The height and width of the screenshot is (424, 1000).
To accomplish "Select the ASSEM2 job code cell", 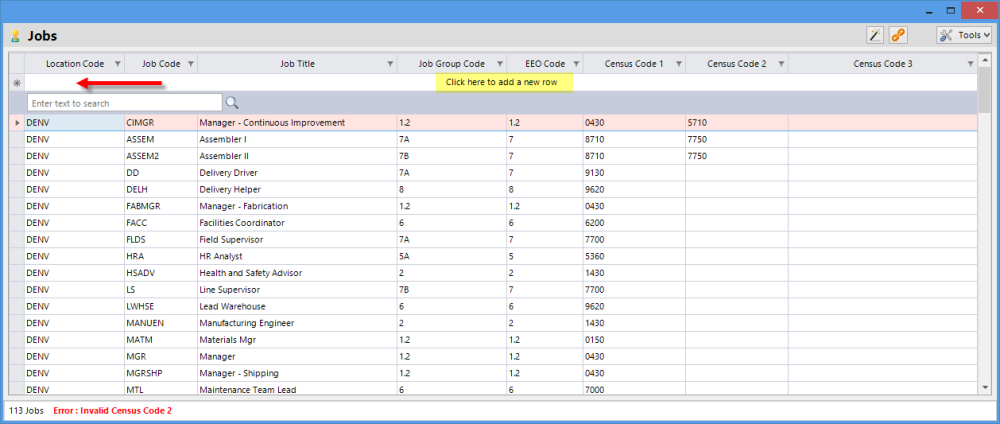I will click(x=161, y=156).
